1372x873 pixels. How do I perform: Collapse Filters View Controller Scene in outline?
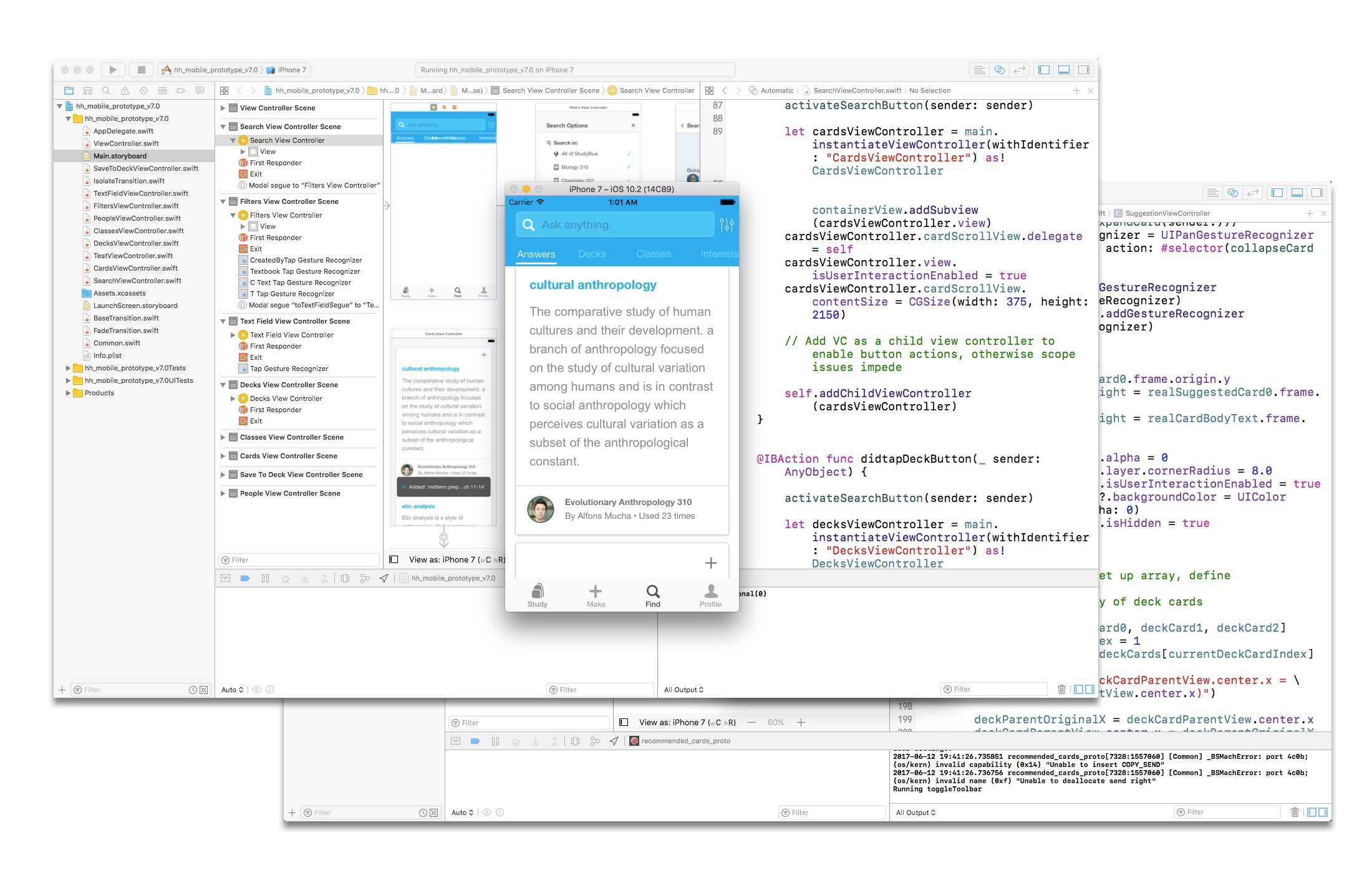click(x=223, y=201)
